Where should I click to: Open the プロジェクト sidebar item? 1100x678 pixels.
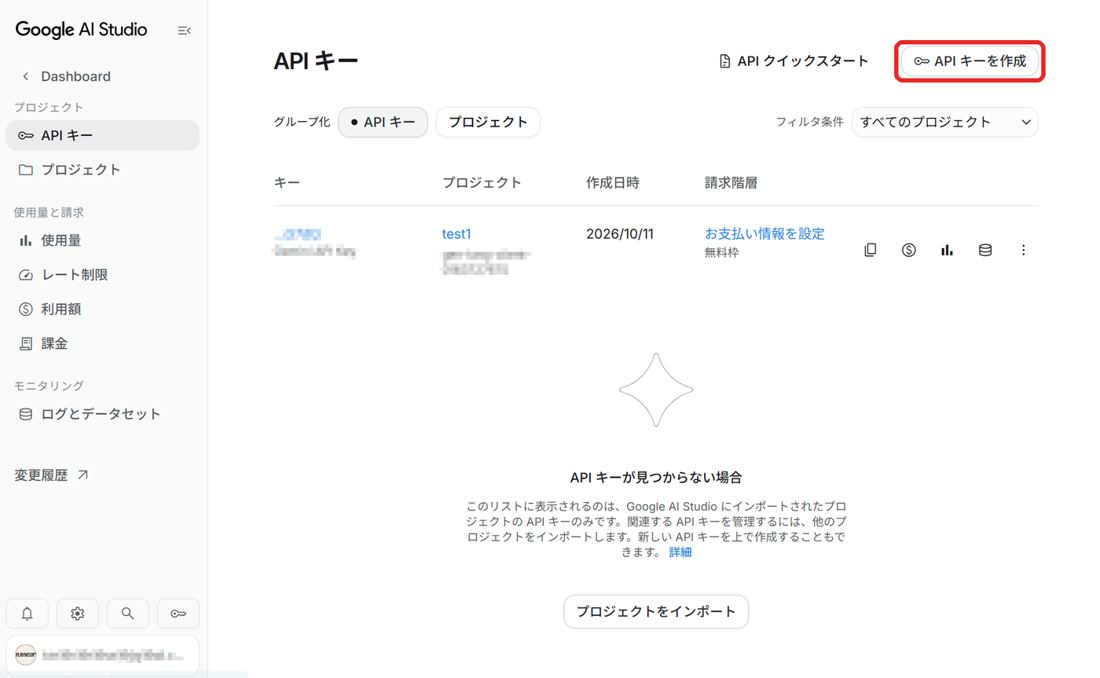(x=102, y=169)
